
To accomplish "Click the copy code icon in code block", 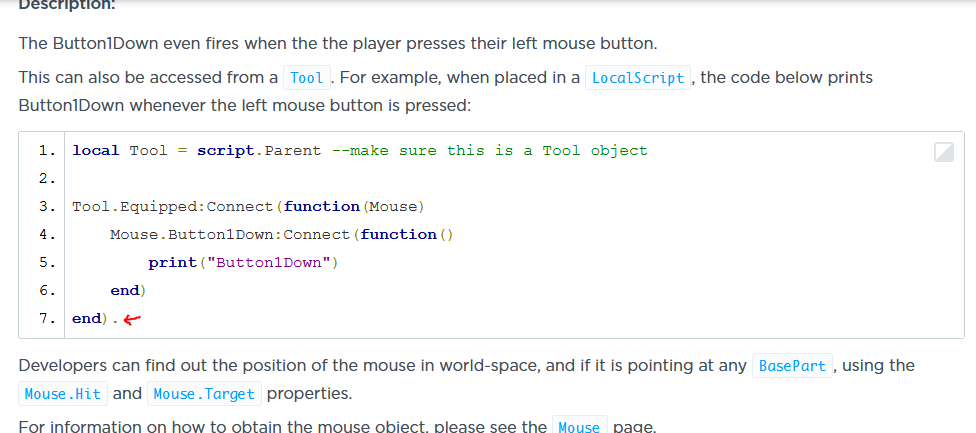I will tap(943, 152).
